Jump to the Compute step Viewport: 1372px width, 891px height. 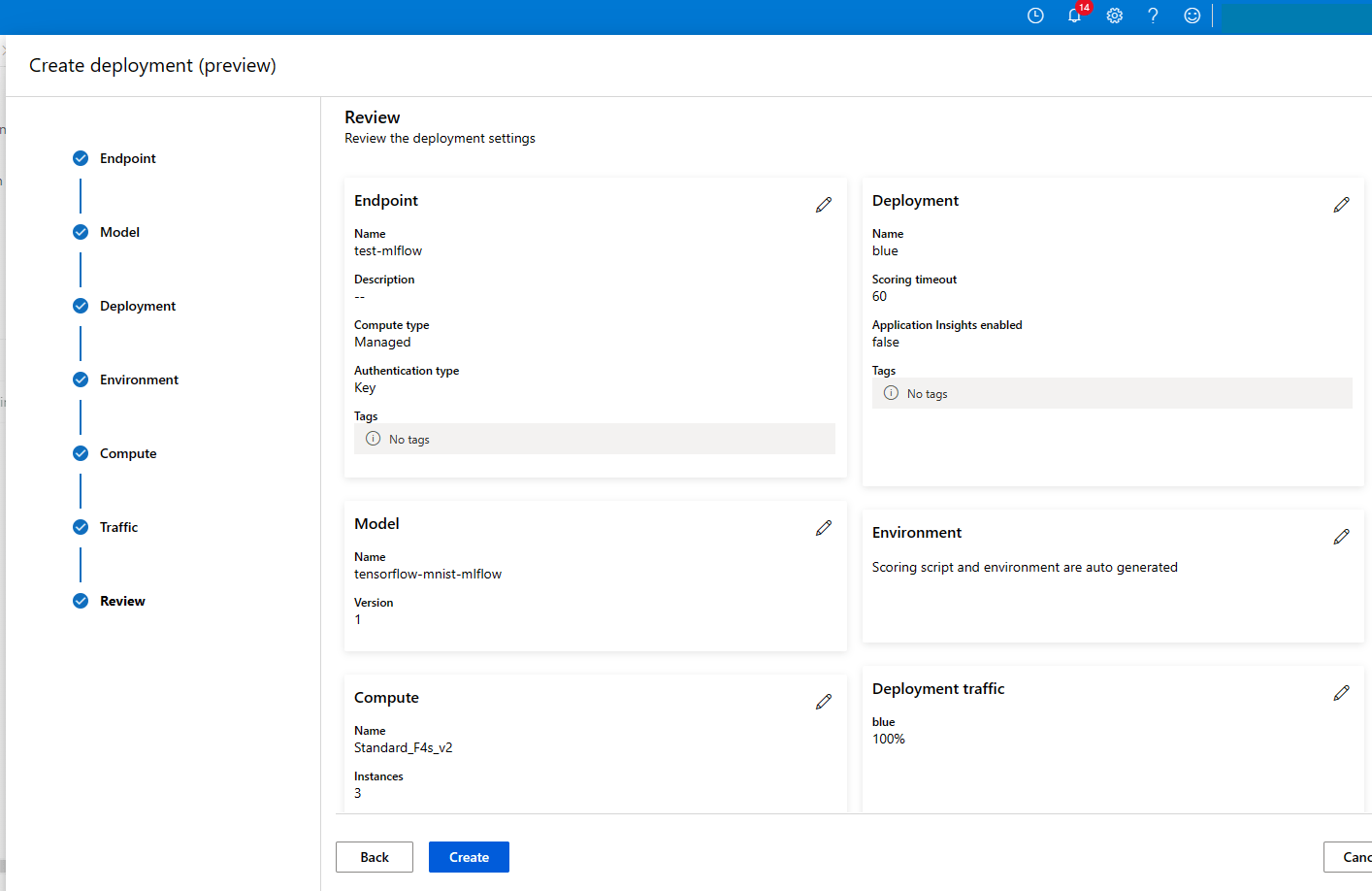(127, 452)
